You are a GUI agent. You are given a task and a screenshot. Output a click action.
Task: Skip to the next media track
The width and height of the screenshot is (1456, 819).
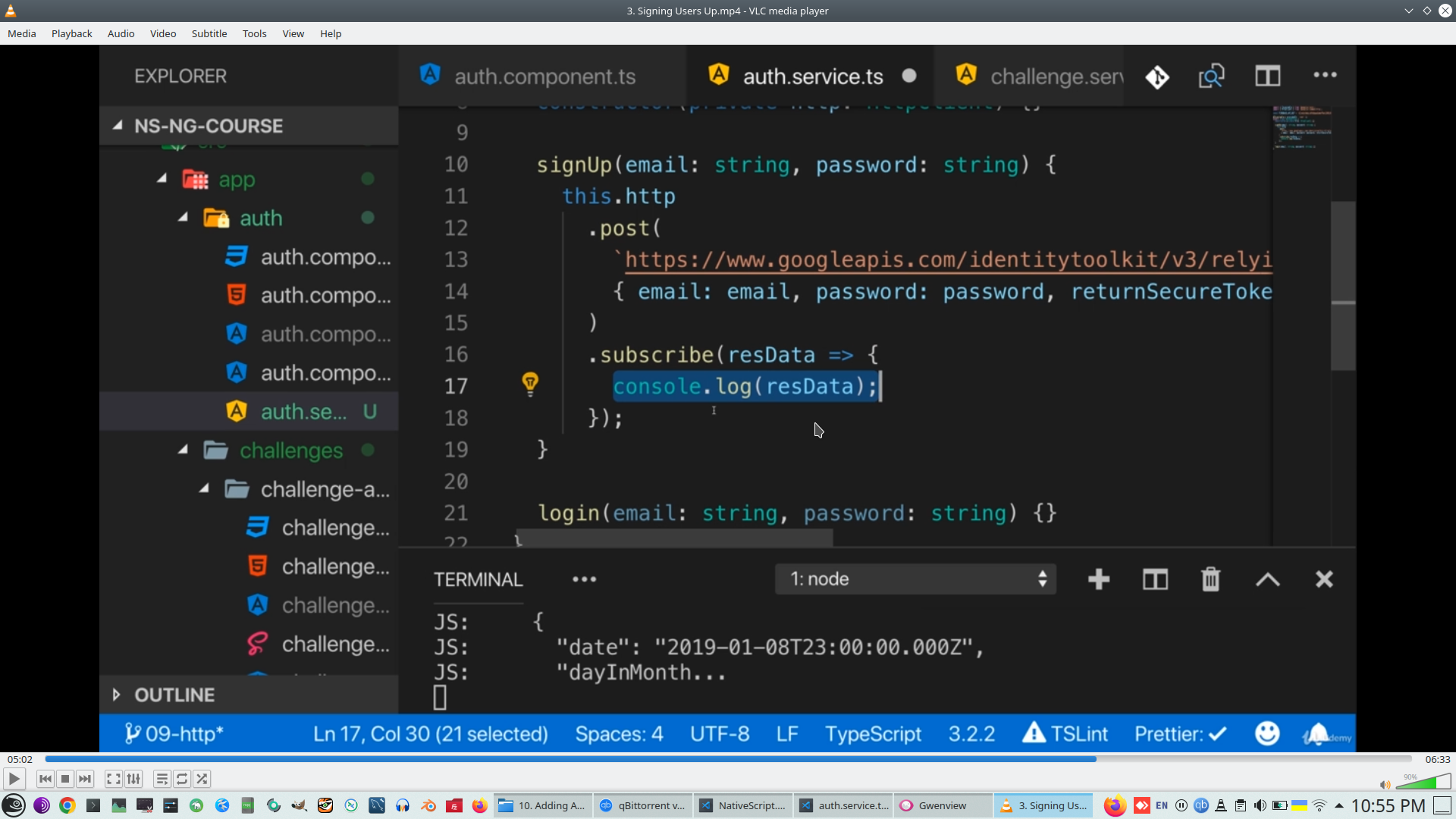tap(85, 779)
